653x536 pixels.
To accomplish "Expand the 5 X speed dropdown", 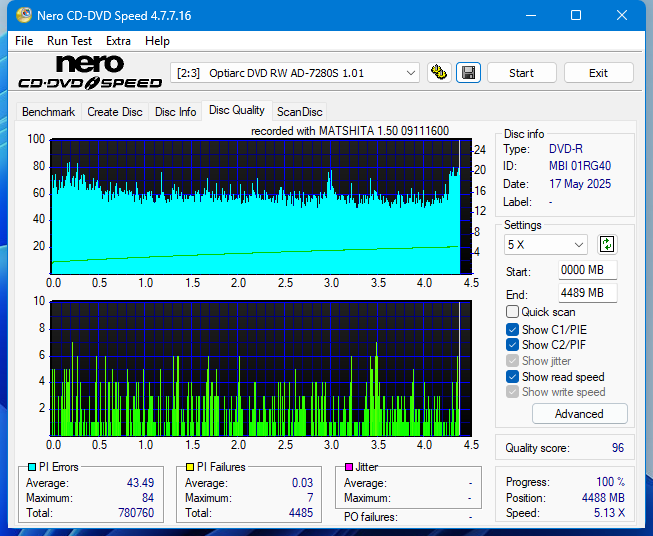I will coord(546,245).
